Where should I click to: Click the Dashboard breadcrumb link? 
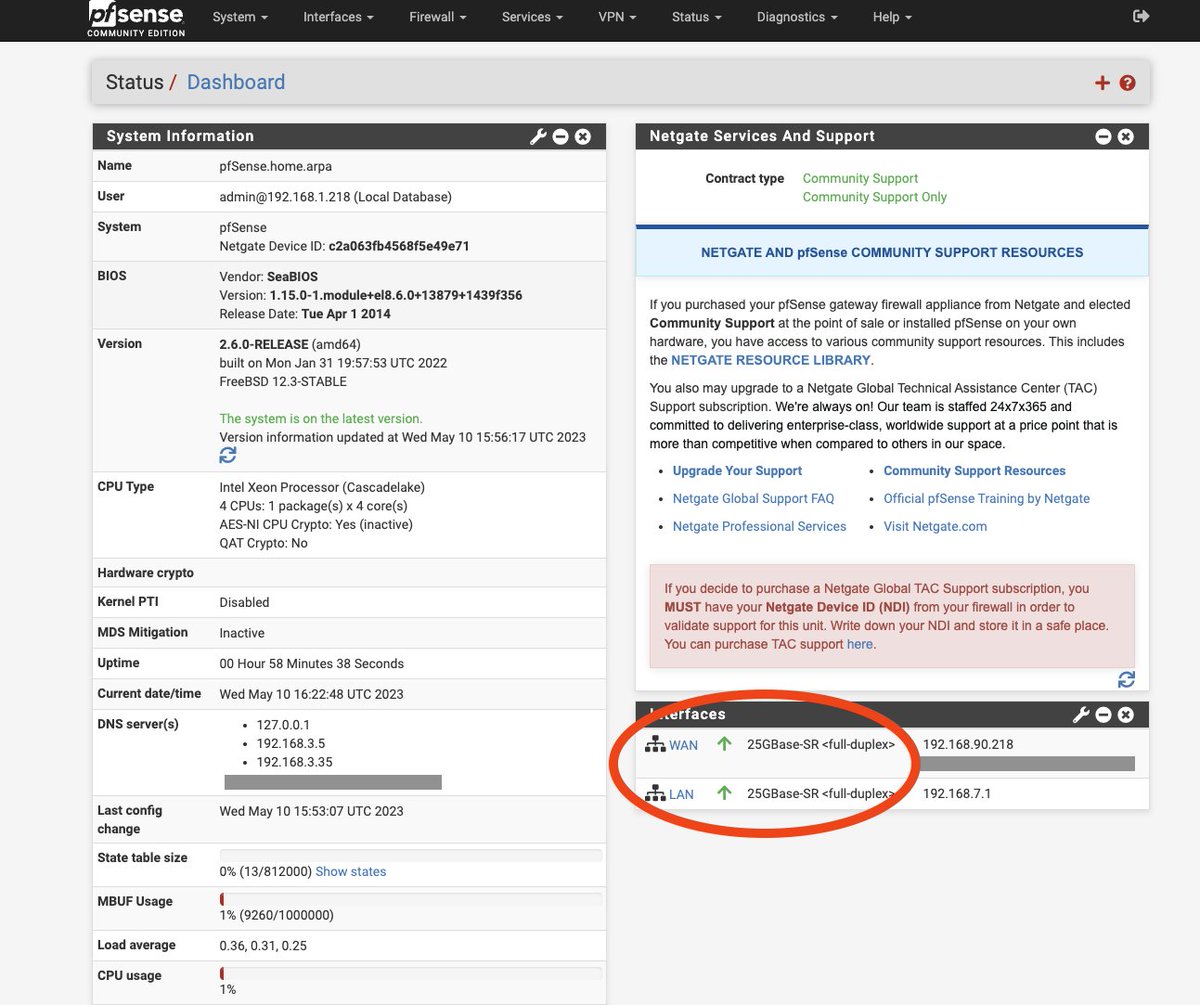click(x=236, y=83)
